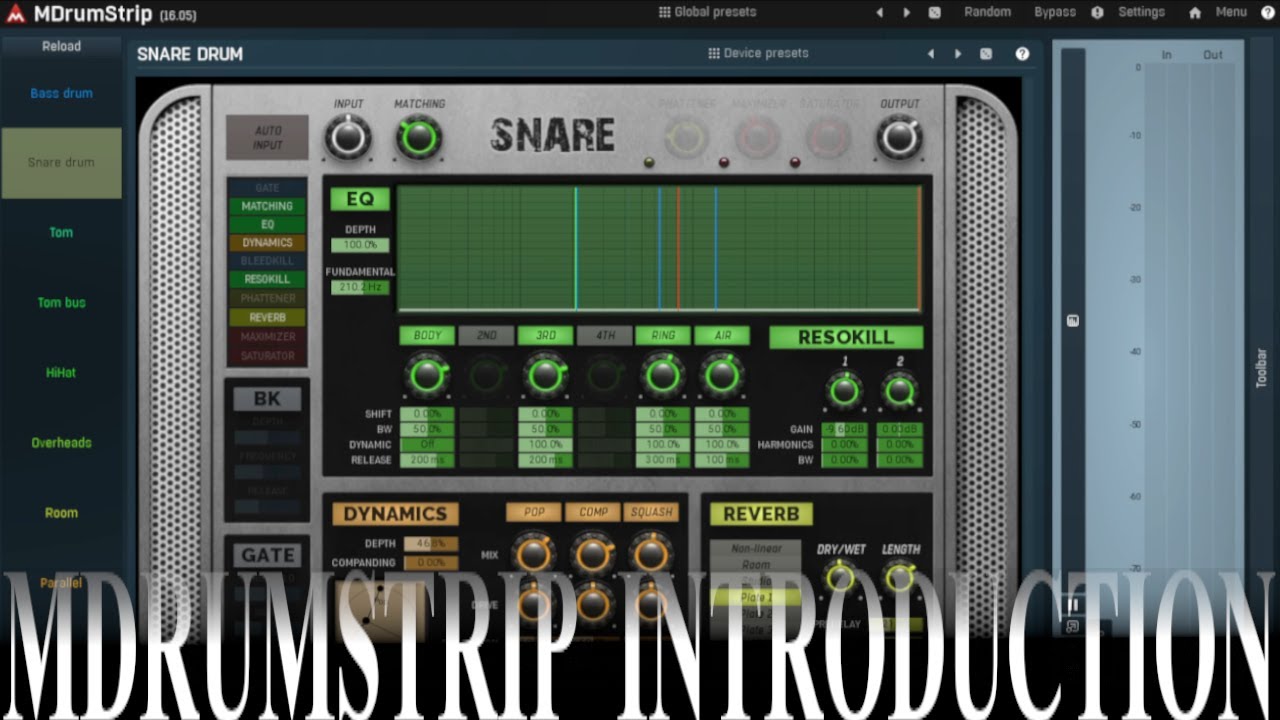Select the Snare drum tab
This screenshot has width=1280, height=720.
[x=61, y=162]
